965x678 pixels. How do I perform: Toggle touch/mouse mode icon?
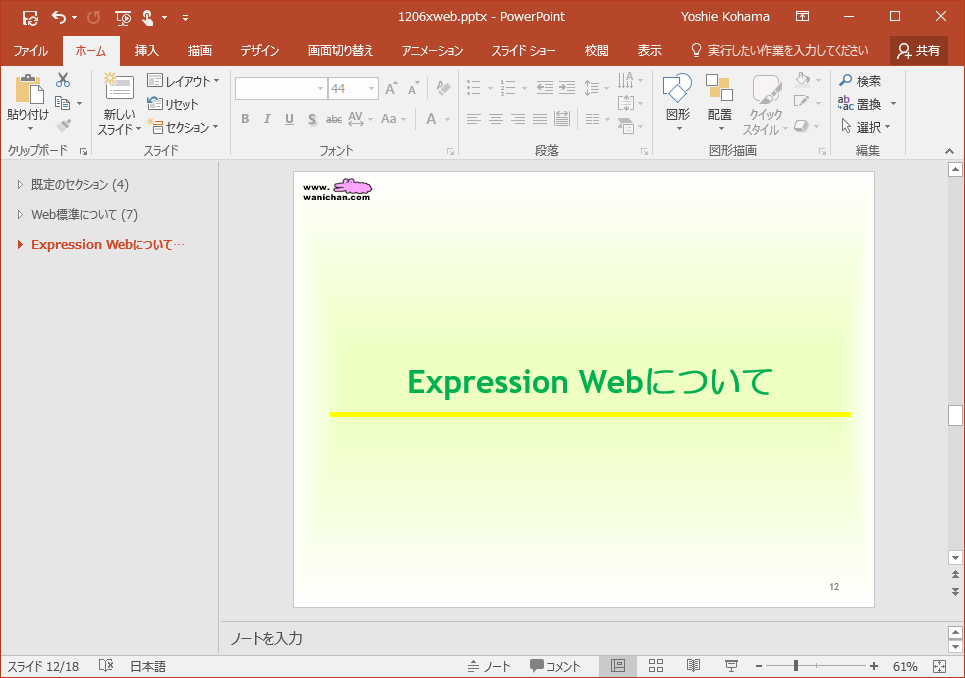(x=148, y=17)
